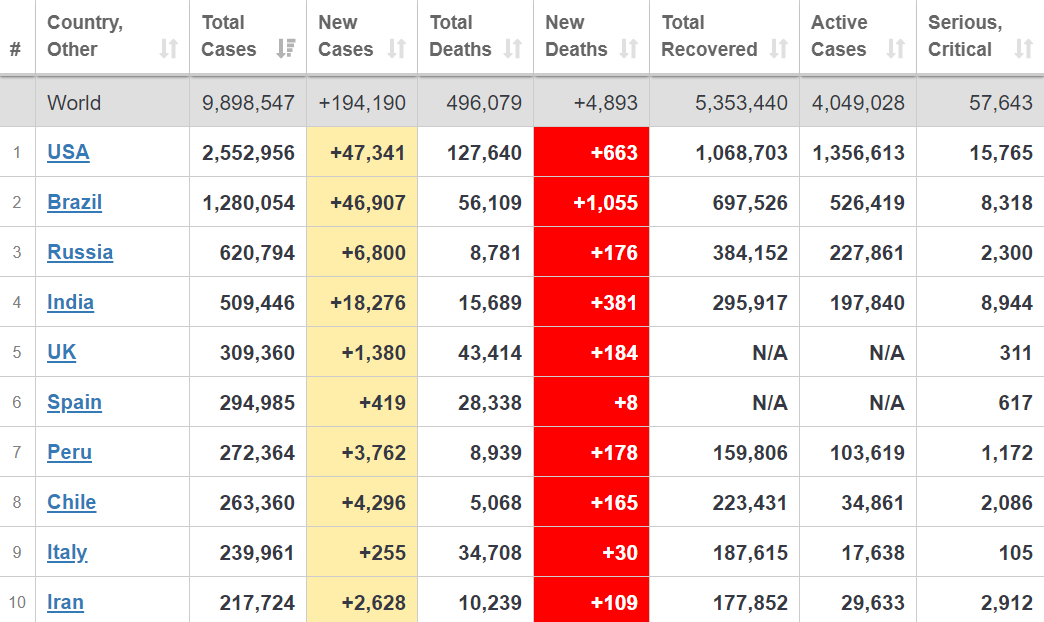Click sort arrows beside New Cases
The width and height of the screenshot is (1044, 622).
(397, 49)
